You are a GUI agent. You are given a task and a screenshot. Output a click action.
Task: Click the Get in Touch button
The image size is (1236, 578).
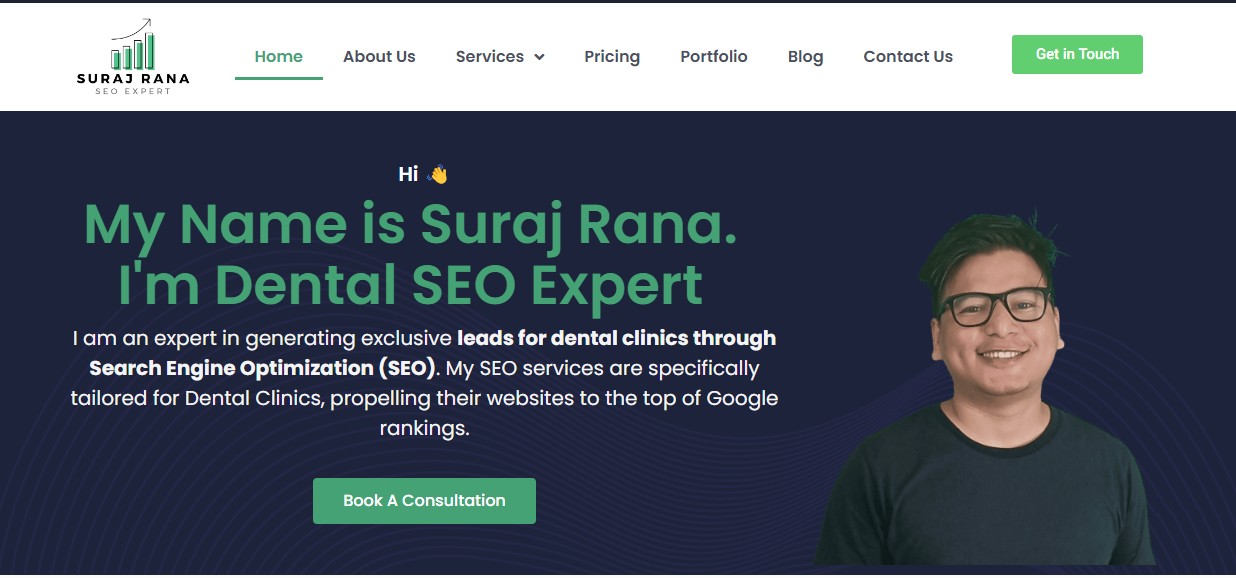(x=1077, y=54)
